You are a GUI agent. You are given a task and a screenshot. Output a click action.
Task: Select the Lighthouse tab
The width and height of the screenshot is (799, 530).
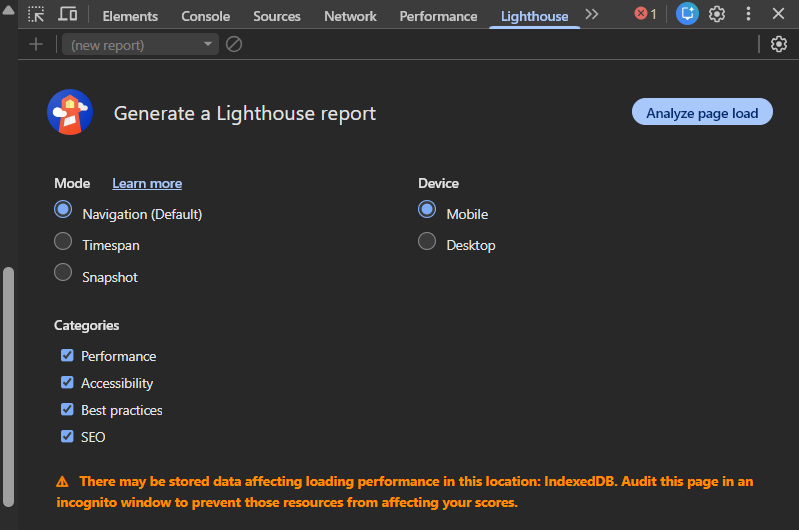click(534, 16)
